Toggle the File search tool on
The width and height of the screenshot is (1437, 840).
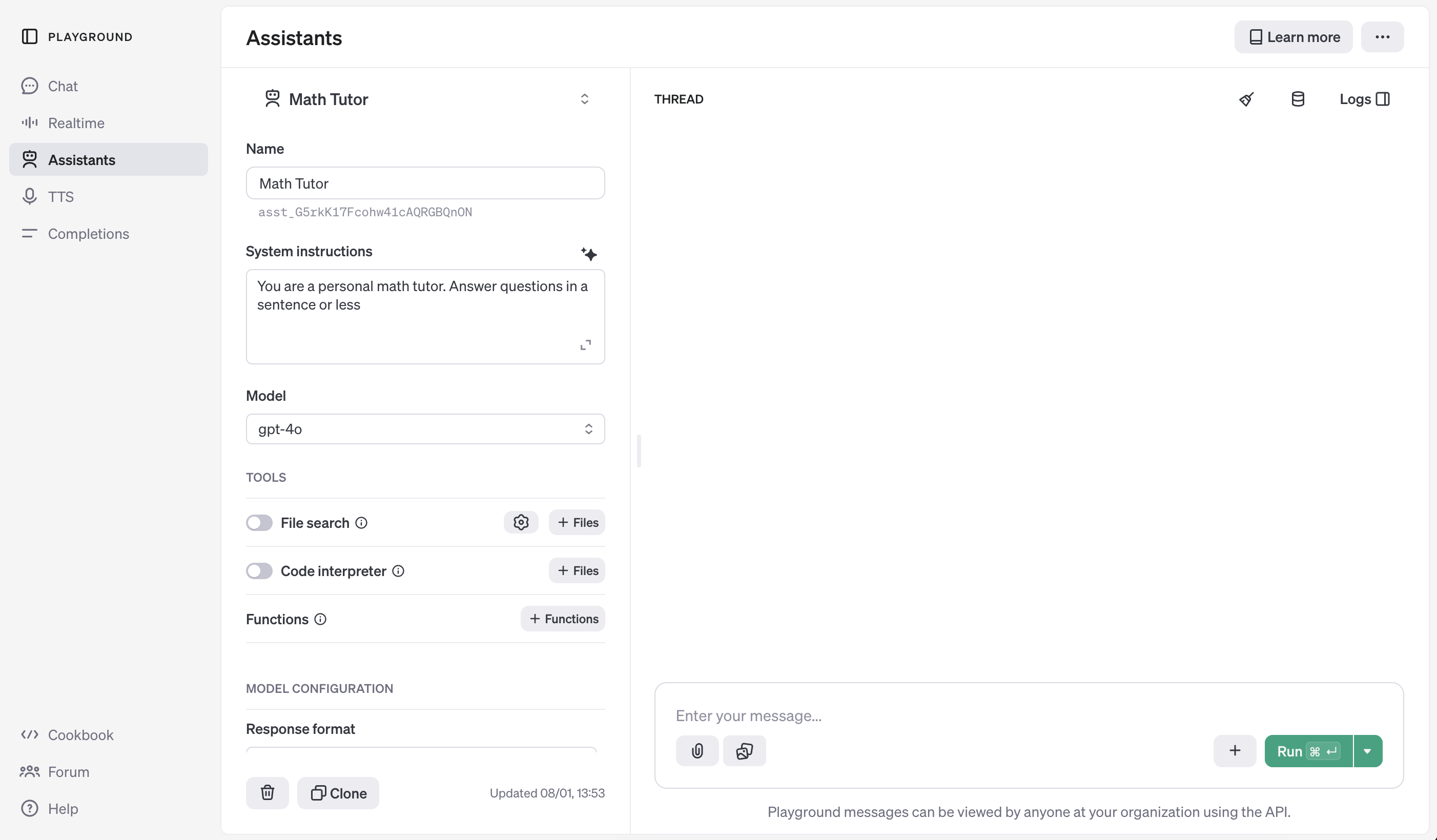[x=259, y=522]
